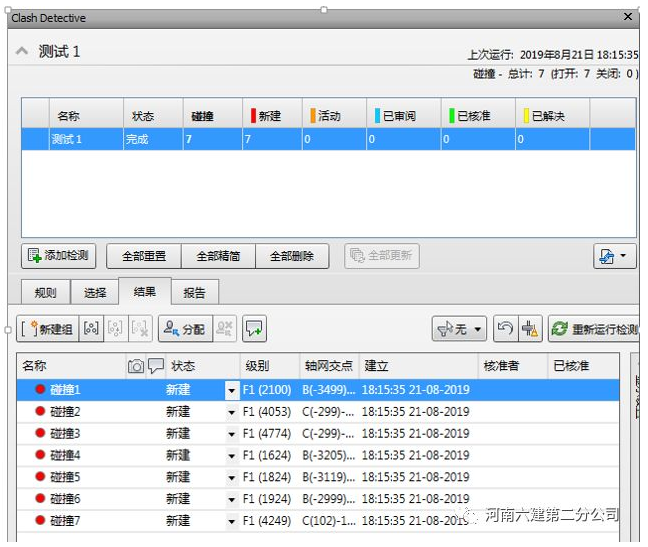This screenshot has height=547, width=648.
Task: Click the comment column header icon
Action: click(156, 366)
